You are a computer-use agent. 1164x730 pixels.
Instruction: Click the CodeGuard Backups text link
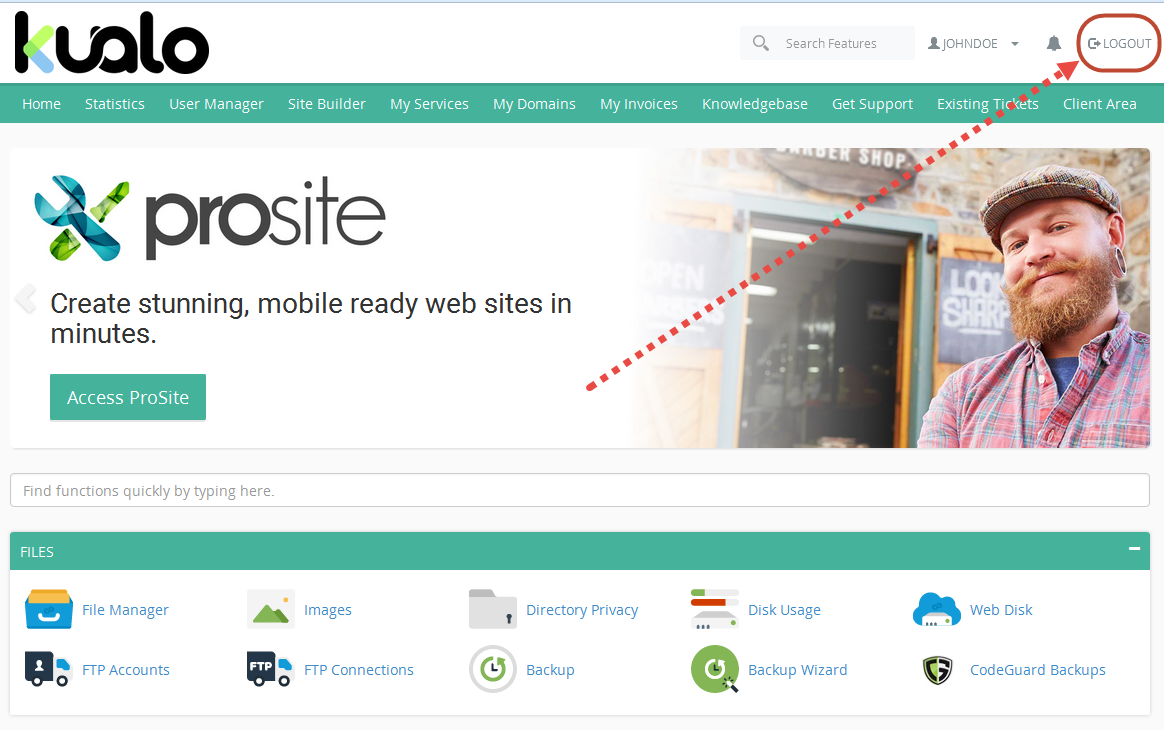(1037, 670)
